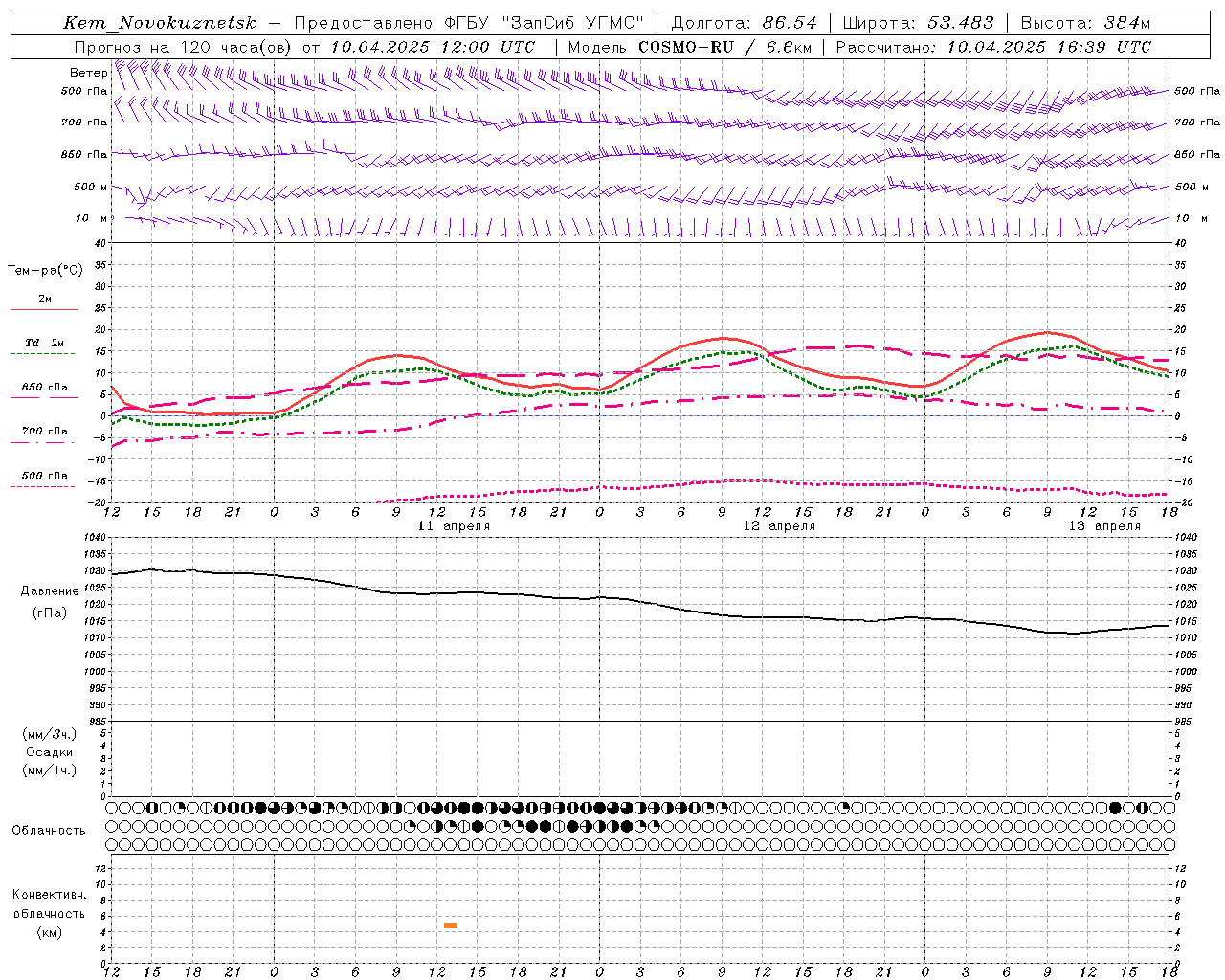
Task: Click the '850 гПа' temperature legend entry
Action: coord(44,390)
